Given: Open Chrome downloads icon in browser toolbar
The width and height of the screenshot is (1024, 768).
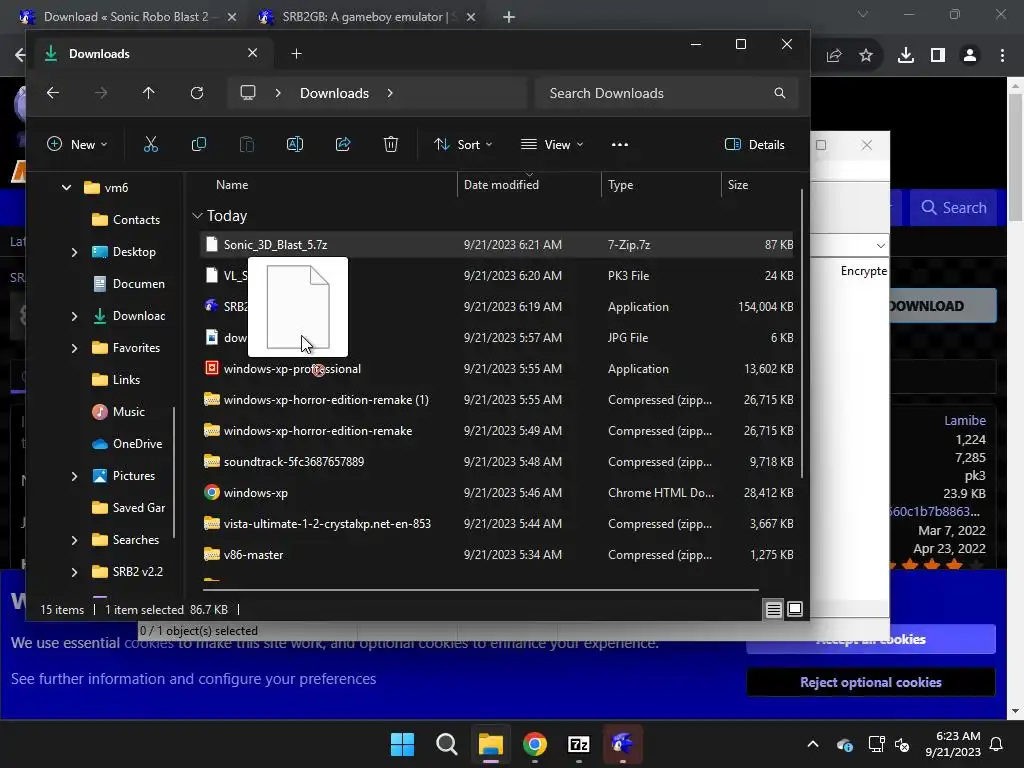Looking at the screenshot, I should [906, 56].
